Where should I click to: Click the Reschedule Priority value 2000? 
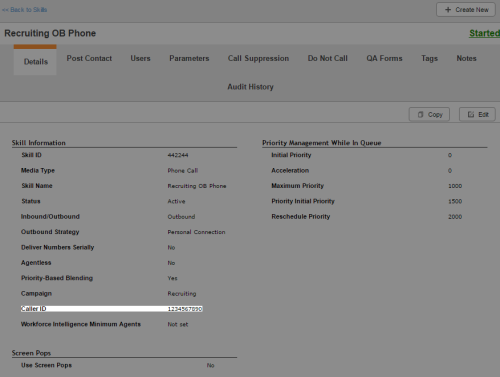click(x=455, y=217)
